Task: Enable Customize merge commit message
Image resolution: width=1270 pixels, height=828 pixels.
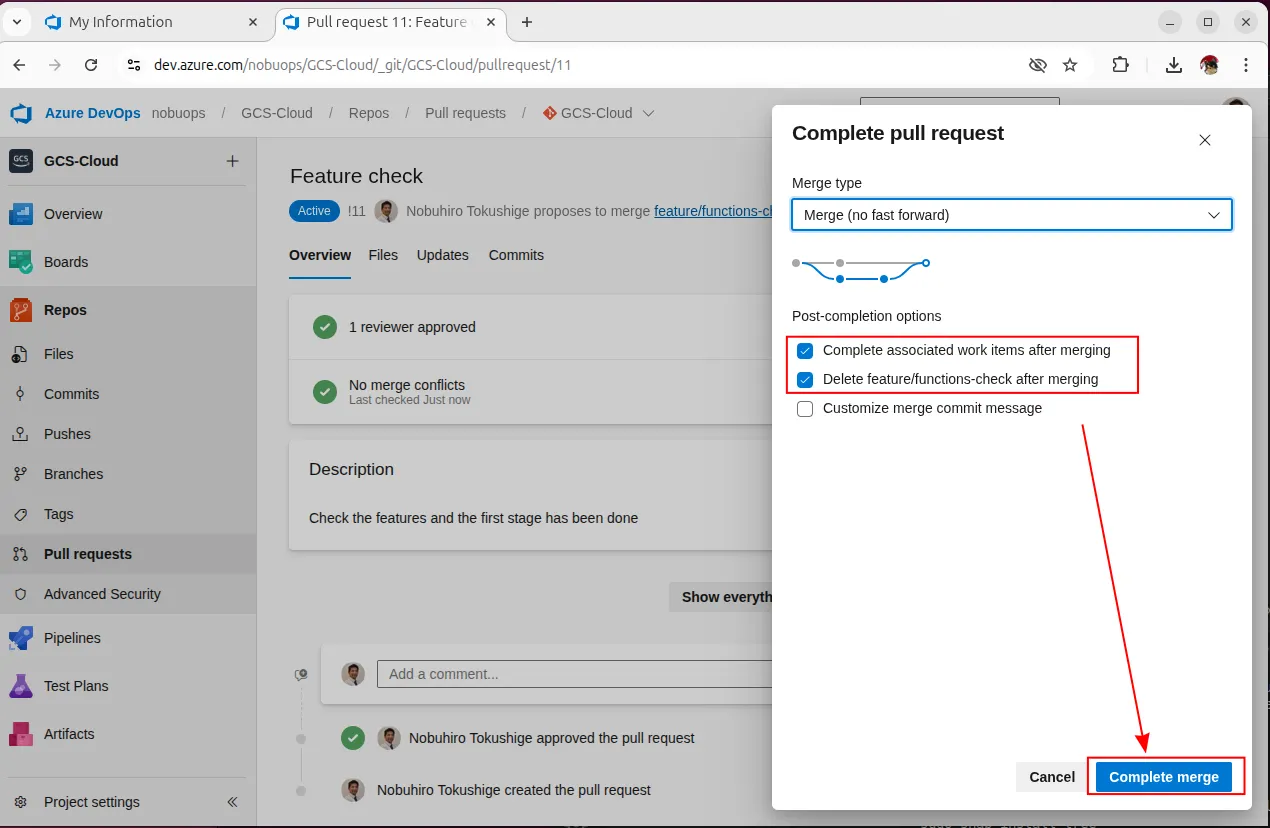Action: (805, 409)
